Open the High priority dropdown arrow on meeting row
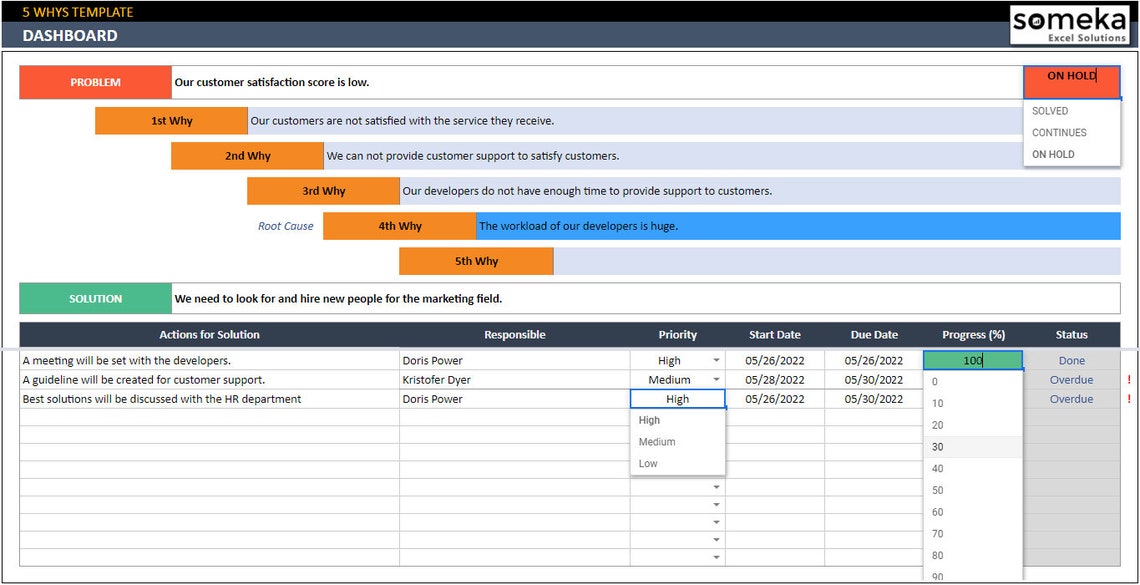 coord(716,360)
